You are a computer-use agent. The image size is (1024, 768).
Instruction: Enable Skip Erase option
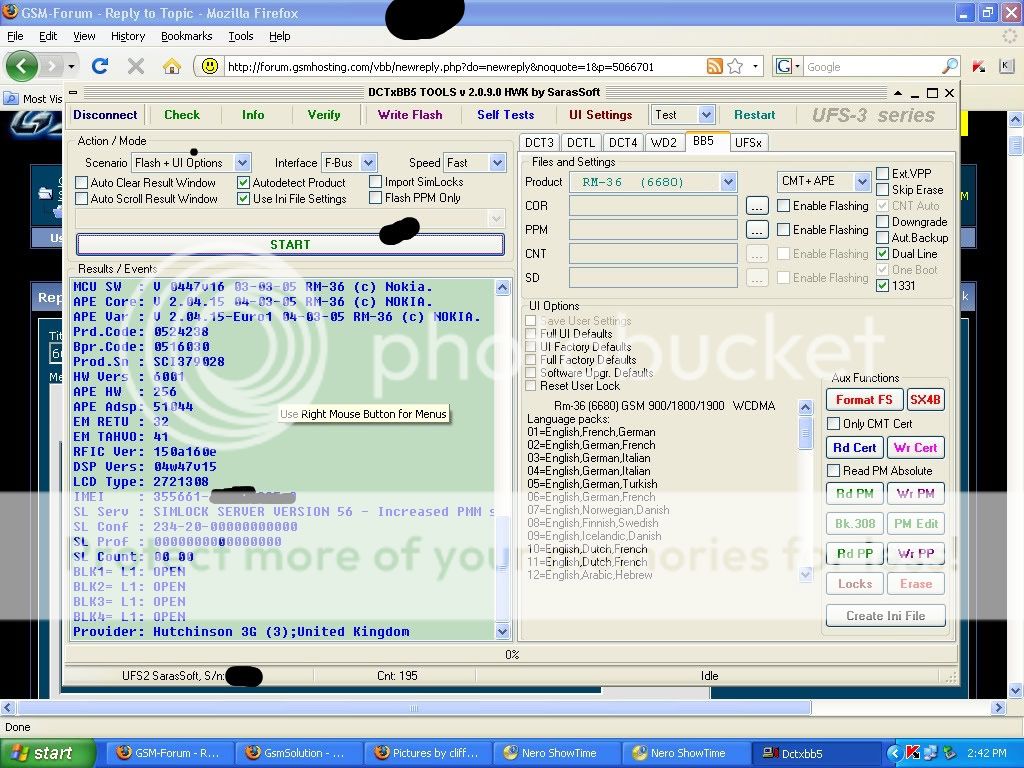pos(882,190)
